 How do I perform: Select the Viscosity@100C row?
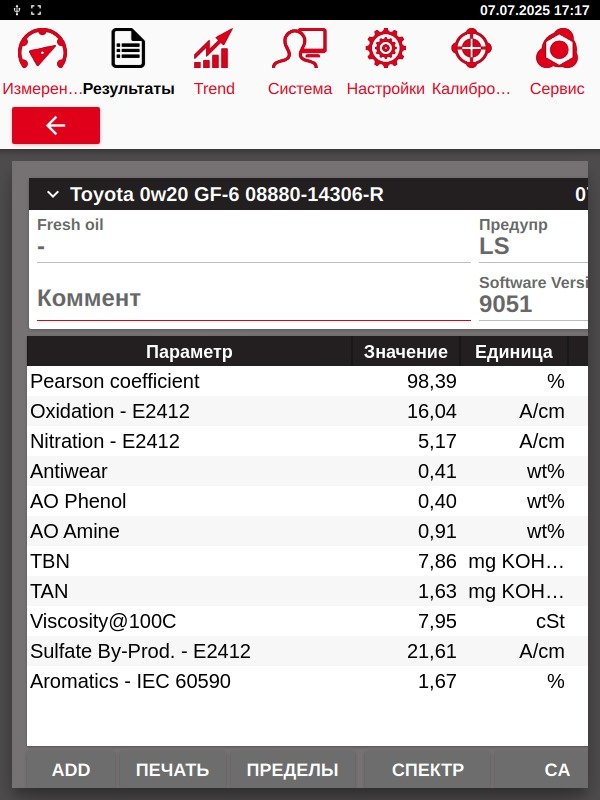click(307, 621)
